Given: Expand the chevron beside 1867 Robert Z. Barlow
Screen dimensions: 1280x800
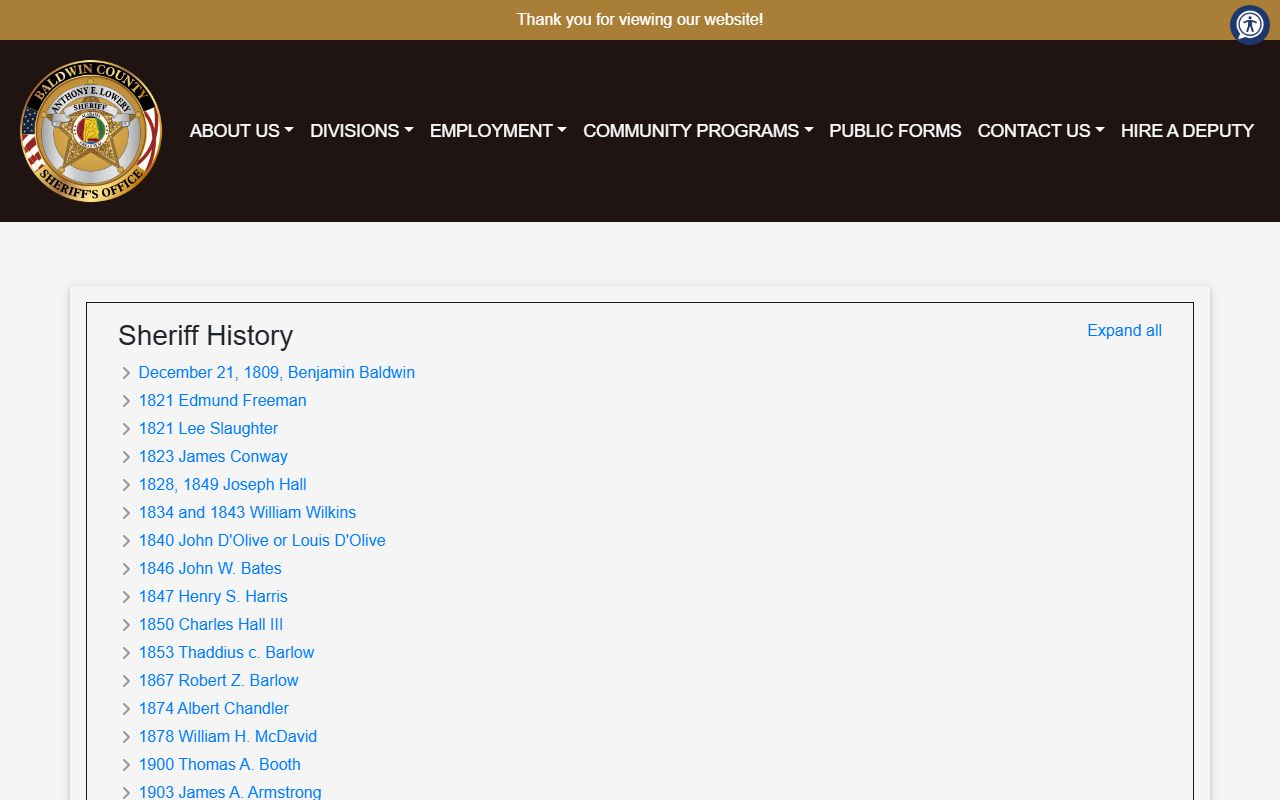Looking at the screenshot, I should 126,681.
